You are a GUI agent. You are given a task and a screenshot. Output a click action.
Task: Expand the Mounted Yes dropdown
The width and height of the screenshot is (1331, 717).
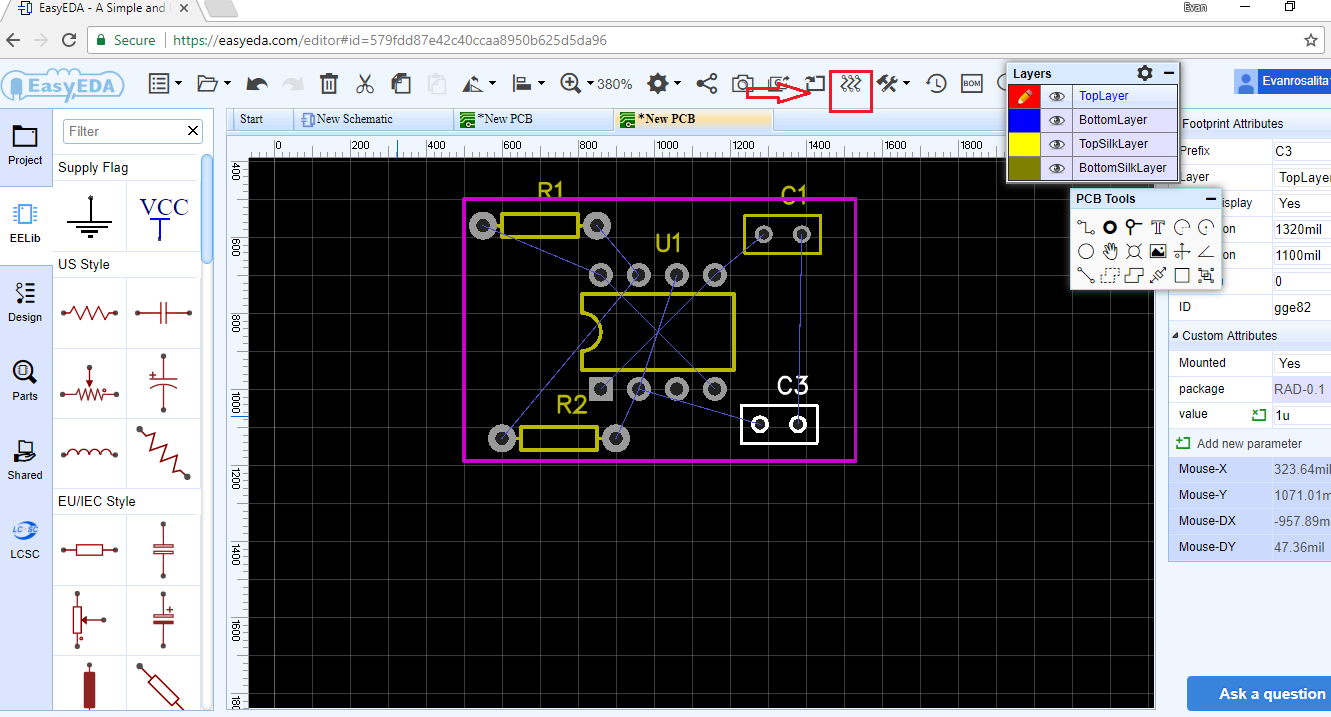pyautogui.click(x=1300, y=363)
